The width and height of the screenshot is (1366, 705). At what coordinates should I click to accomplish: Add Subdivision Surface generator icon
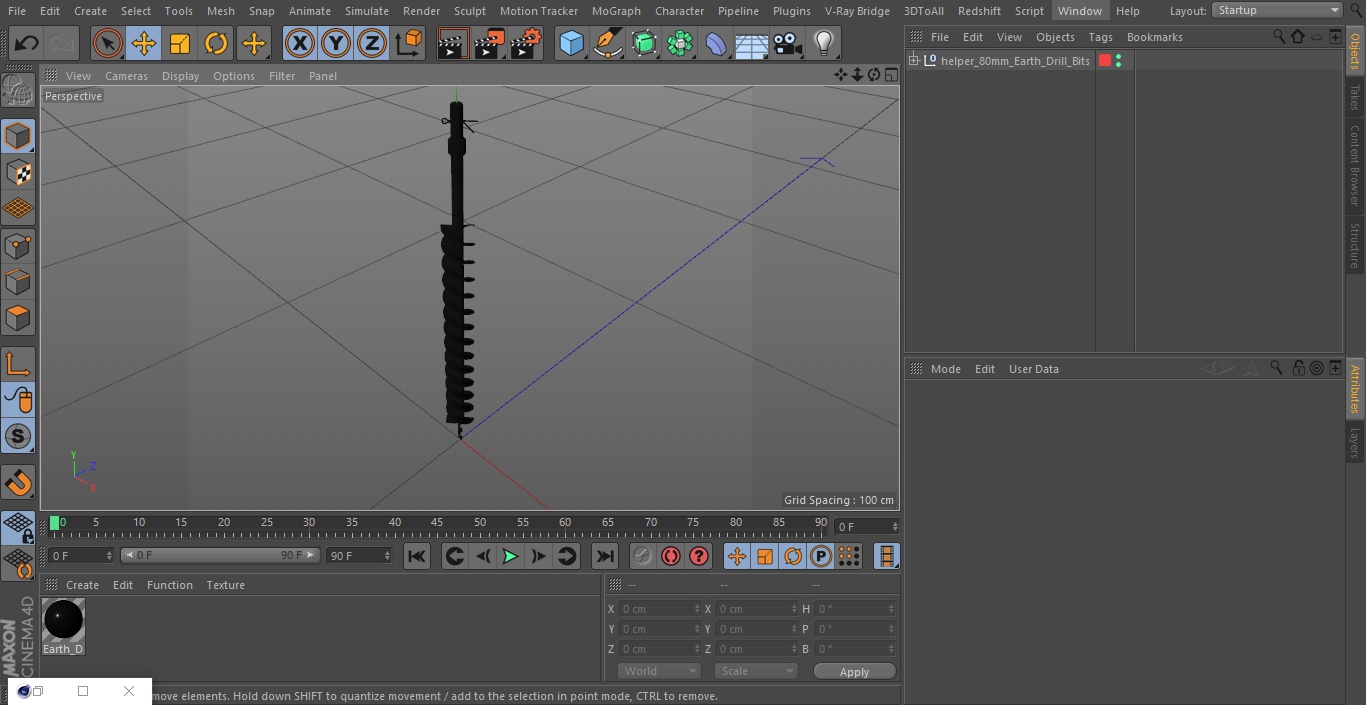[644, 44]
